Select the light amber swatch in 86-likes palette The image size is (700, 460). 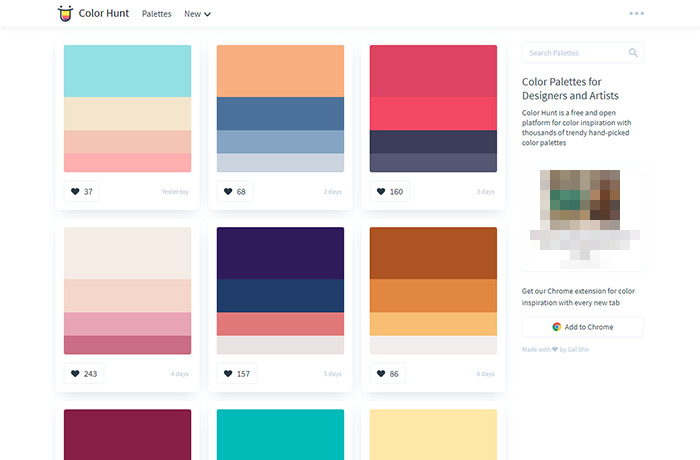tap(433, 324)
